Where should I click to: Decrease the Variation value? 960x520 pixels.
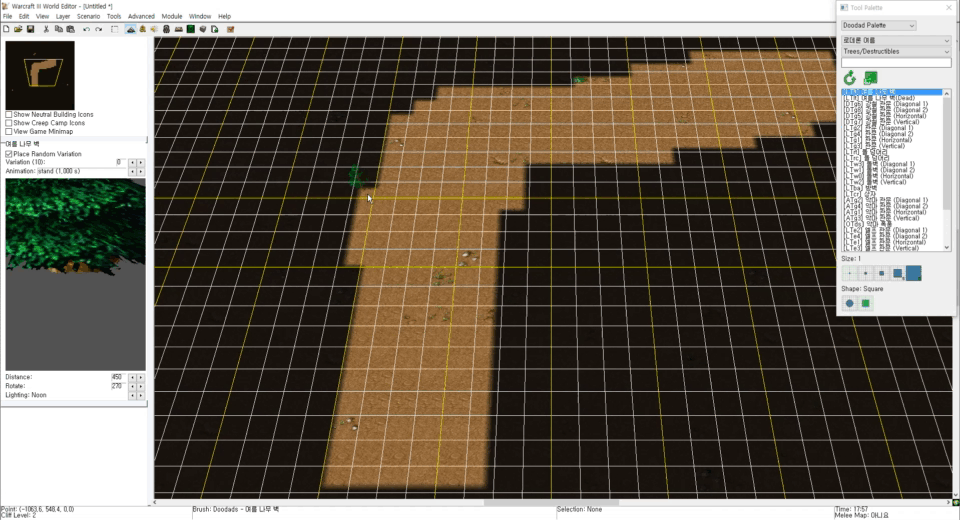[x=132, y=162]
